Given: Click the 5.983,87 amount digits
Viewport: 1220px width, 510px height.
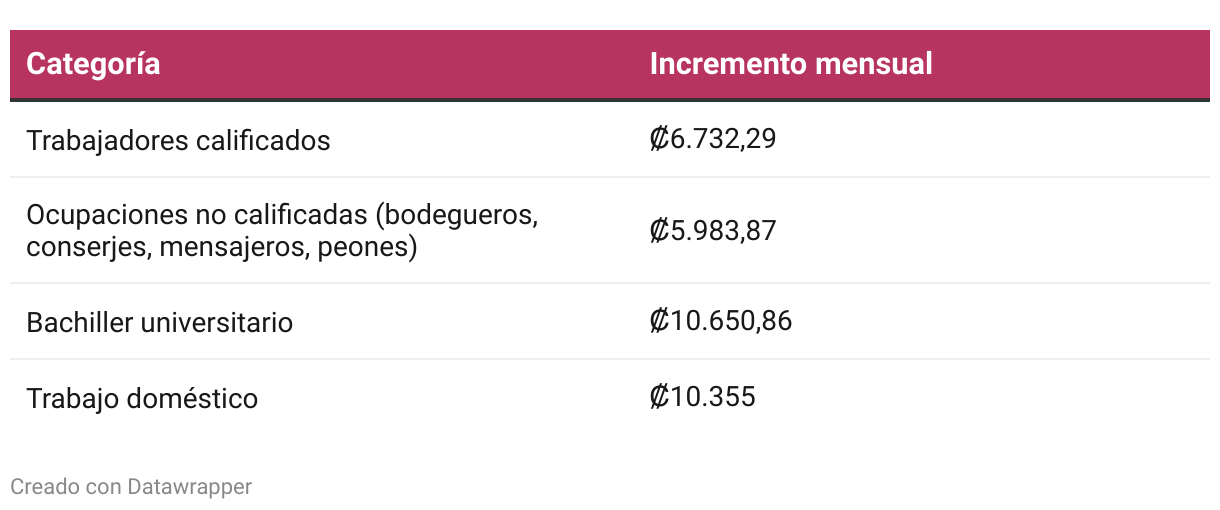Looking at the screenshot, I should point(723,231).
